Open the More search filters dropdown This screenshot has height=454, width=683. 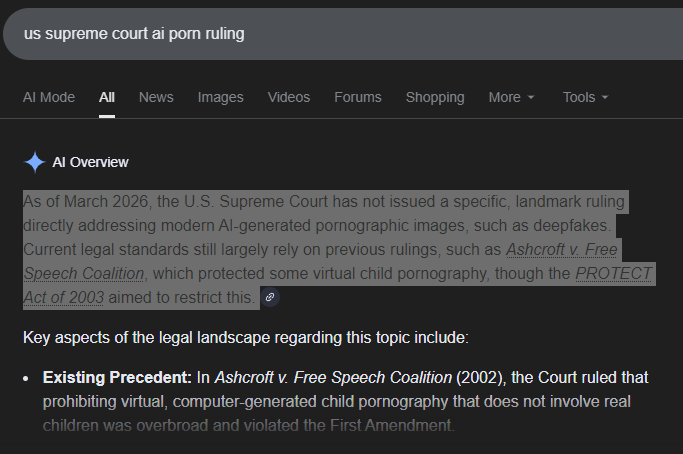click(x=511, y=97)
